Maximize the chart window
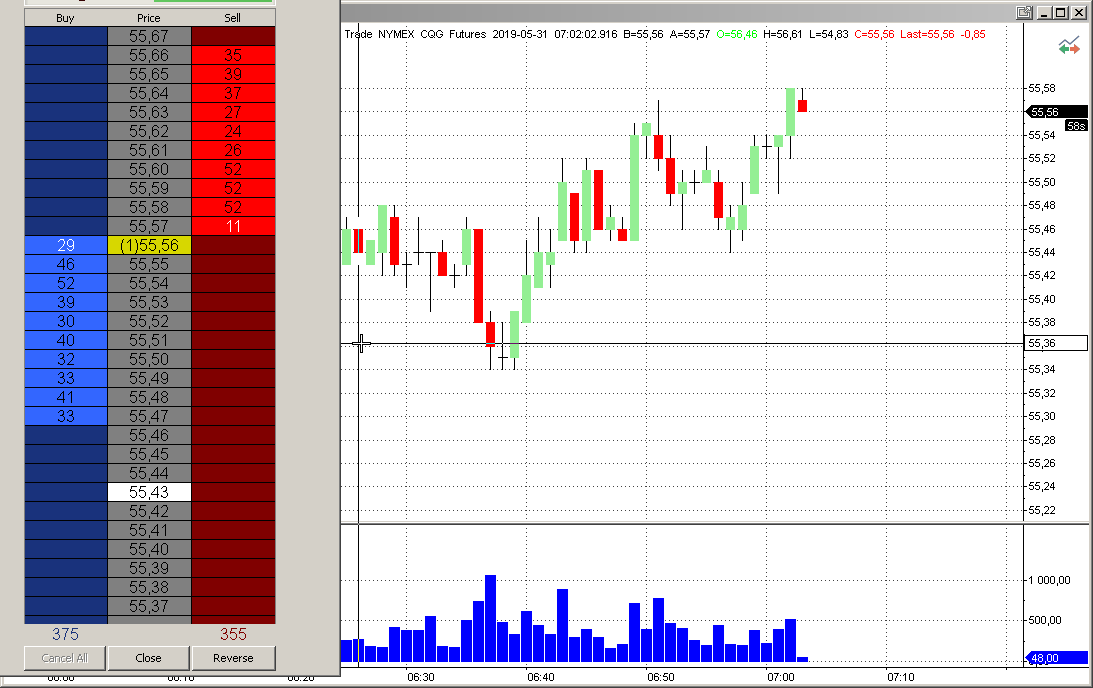The height and width of the screenshot is (688, 1093). 1060,13
